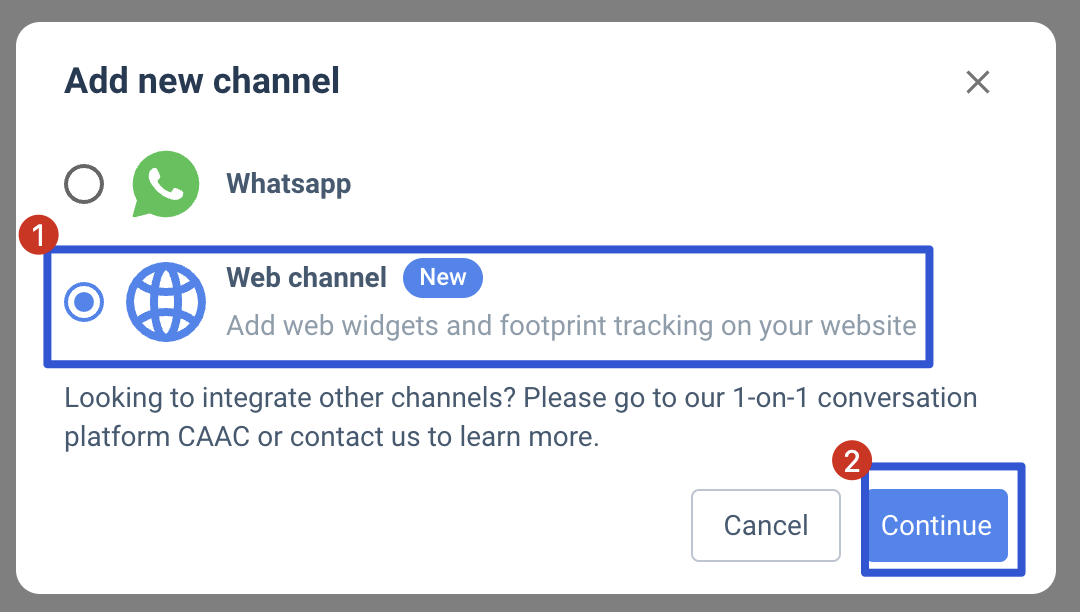Cancel adding a new channel
Screen dimensions: 1080x612
766,525
